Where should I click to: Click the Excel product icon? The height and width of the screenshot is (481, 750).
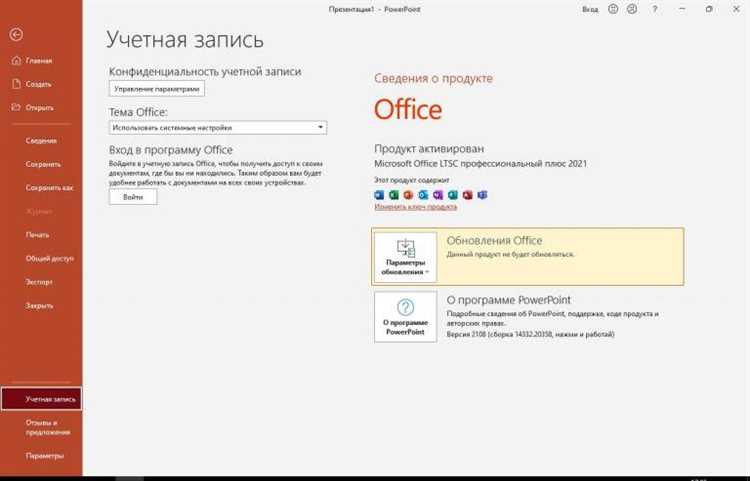click(x=394, y=195)
